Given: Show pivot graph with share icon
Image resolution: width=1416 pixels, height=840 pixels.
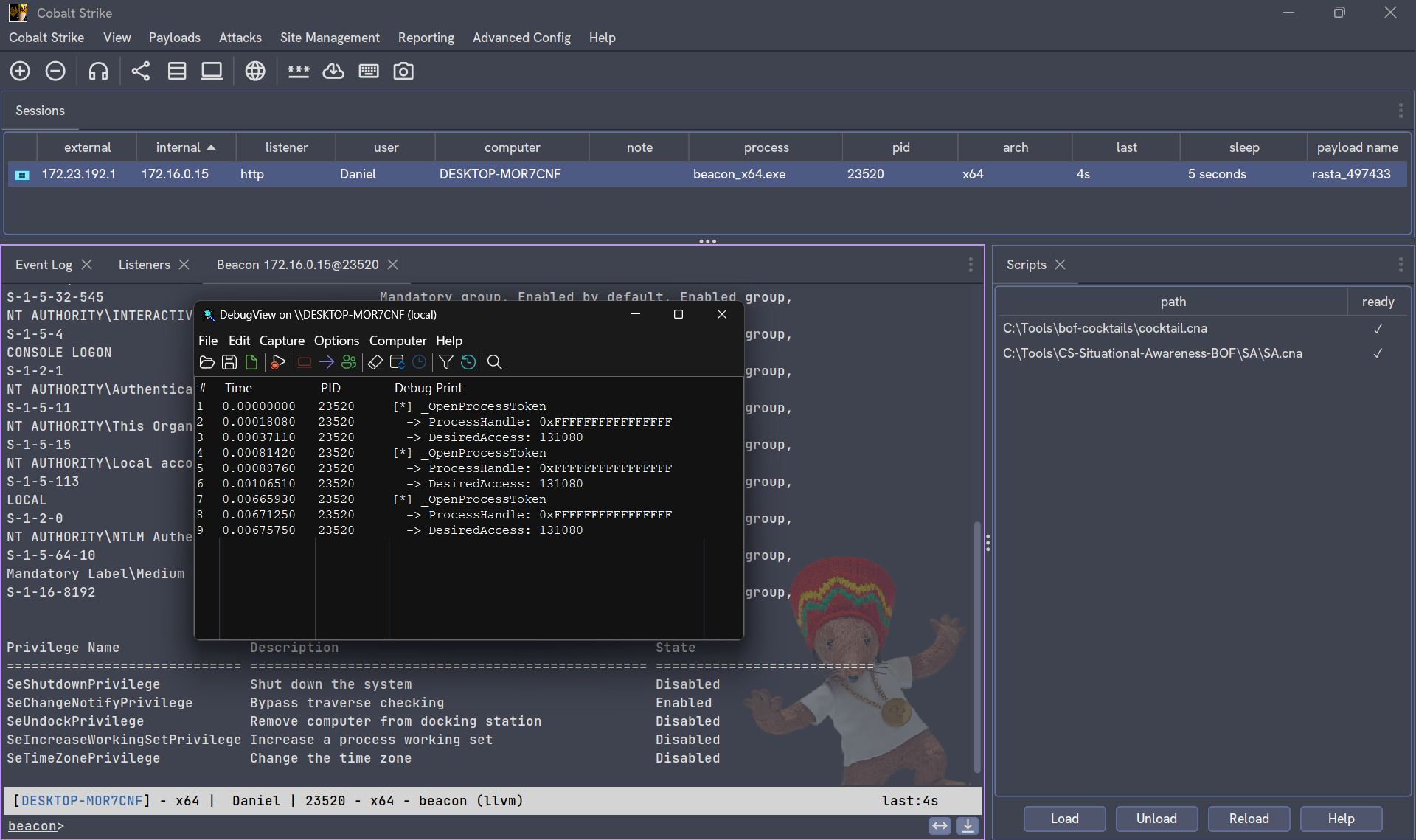Looking at the screenshot, I should 141,71.
